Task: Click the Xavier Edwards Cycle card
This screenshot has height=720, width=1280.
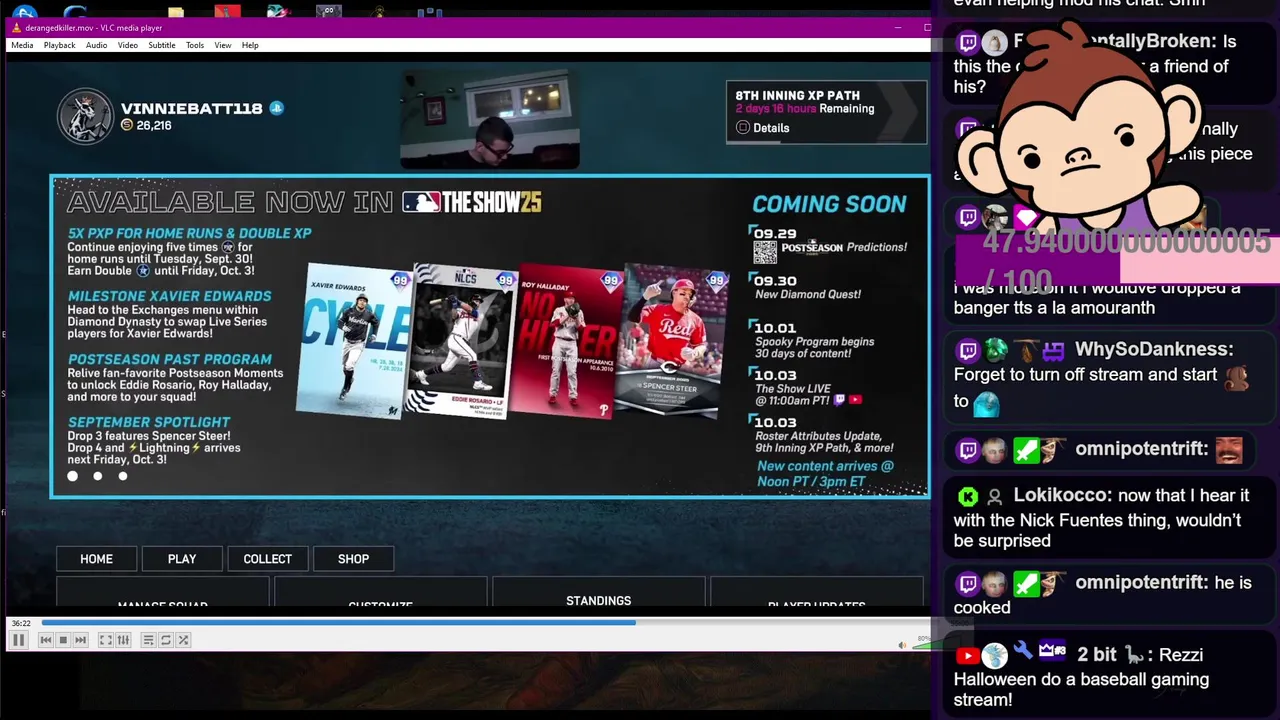Action: click(x=353, y=340)
